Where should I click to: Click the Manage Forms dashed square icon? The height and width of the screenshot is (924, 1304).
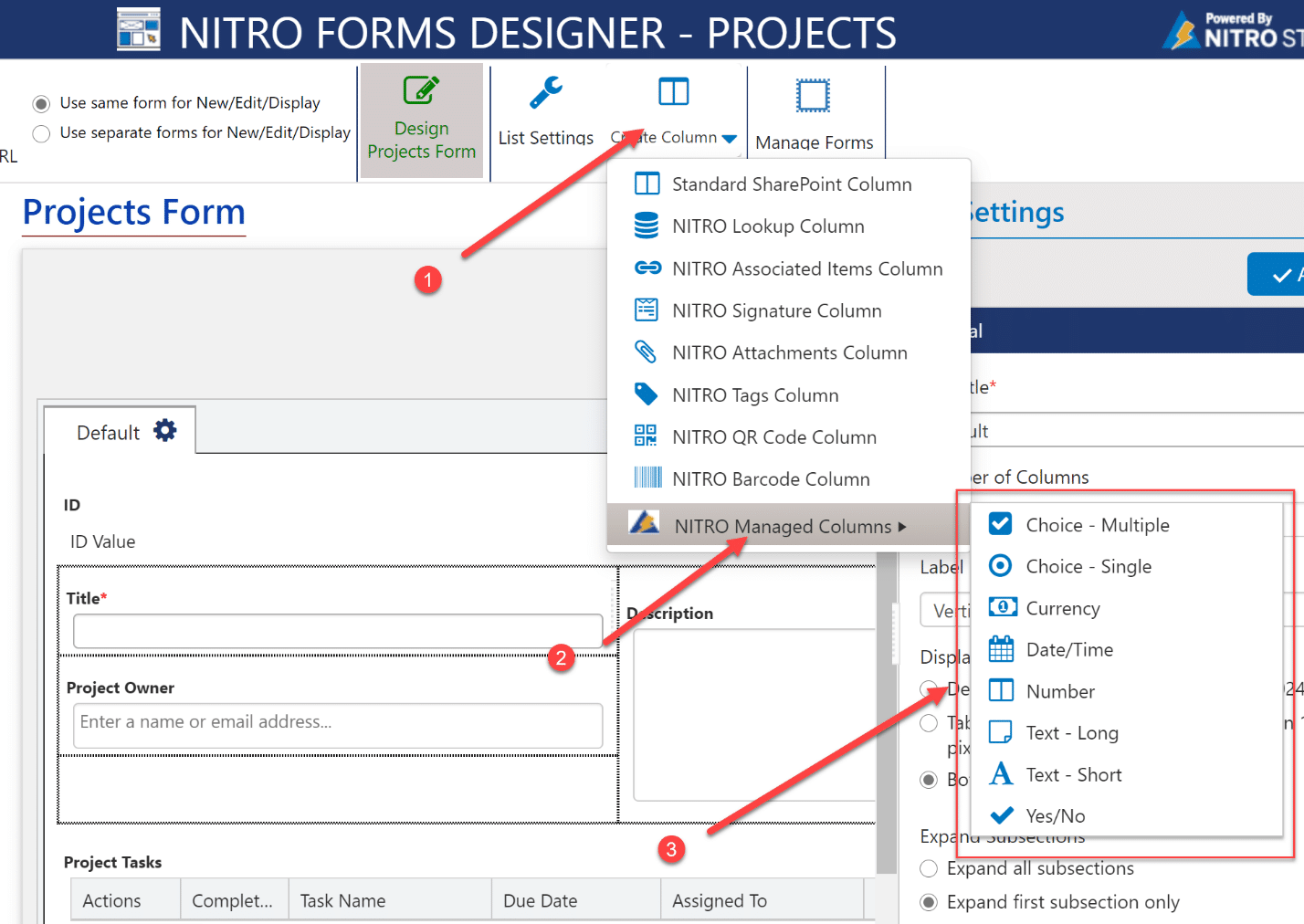pos(813,95)
